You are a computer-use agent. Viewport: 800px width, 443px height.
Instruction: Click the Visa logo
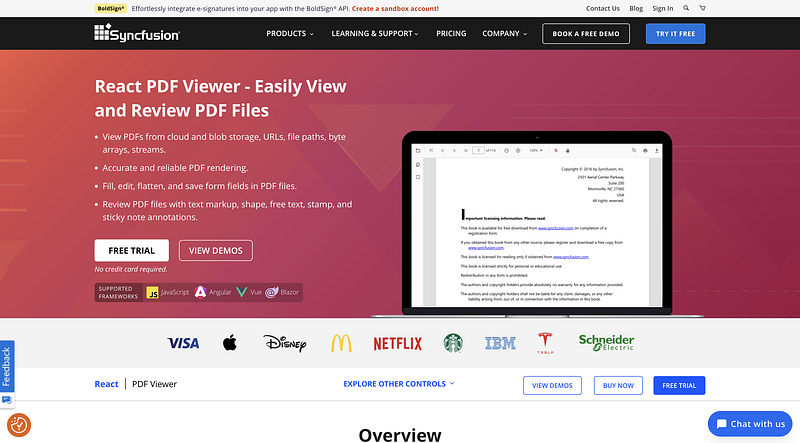coord(183,343)
